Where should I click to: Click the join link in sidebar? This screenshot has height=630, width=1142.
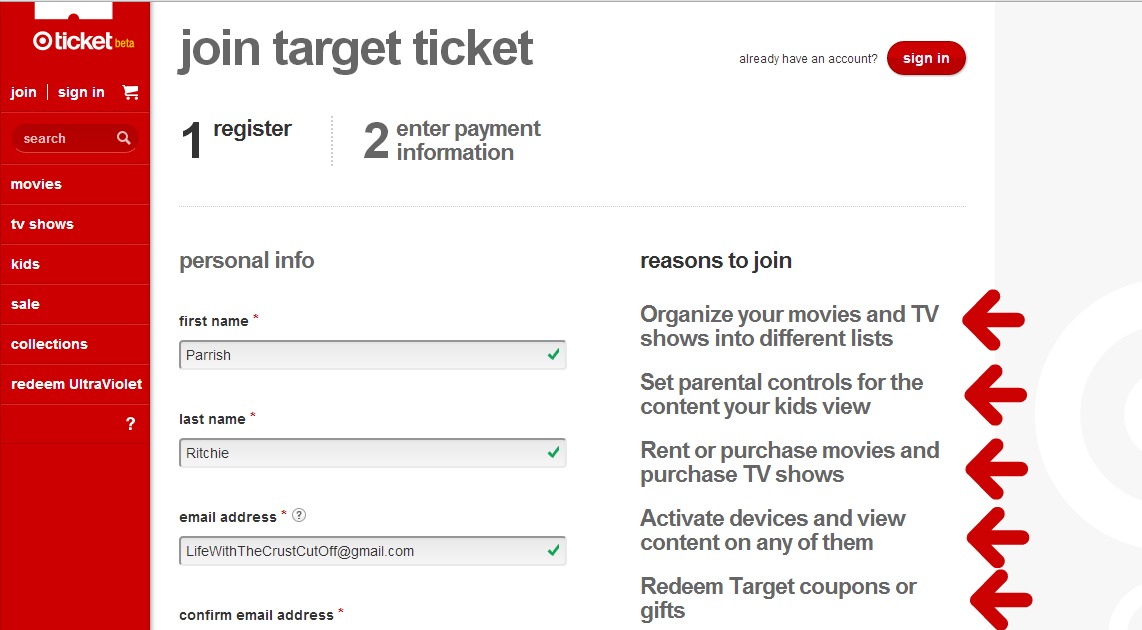23,92
